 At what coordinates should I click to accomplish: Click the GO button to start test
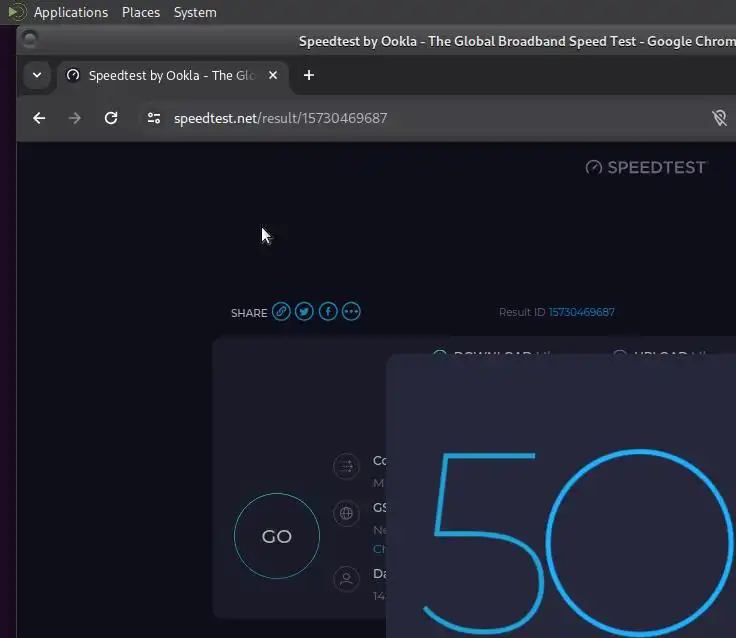tap(277, 536)
